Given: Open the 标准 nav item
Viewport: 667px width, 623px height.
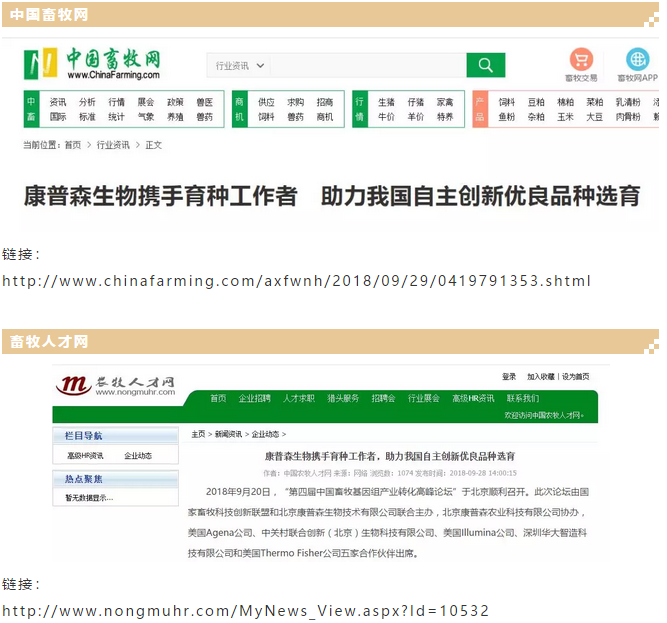Looking at the screenshot, I should click(87, 117).
